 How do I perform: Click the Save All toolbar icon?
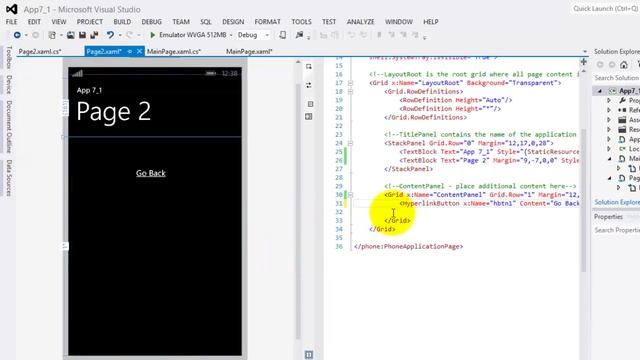pos(94,35)
